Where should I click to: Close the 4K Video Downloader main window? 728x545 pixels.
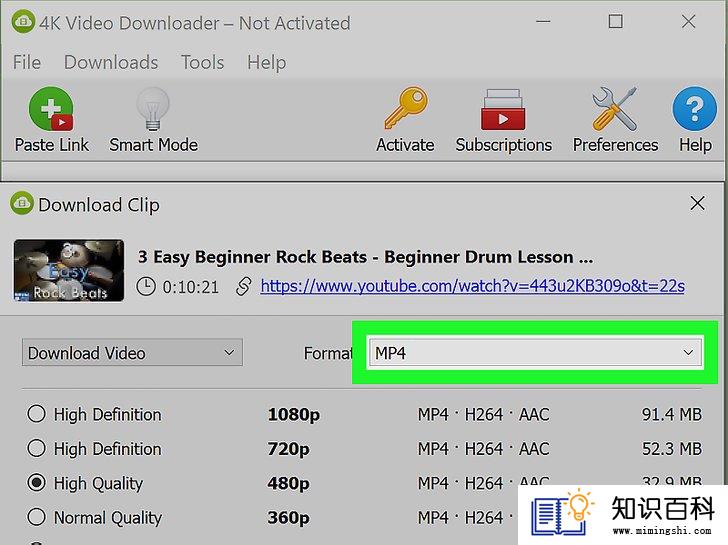[688, 21]
